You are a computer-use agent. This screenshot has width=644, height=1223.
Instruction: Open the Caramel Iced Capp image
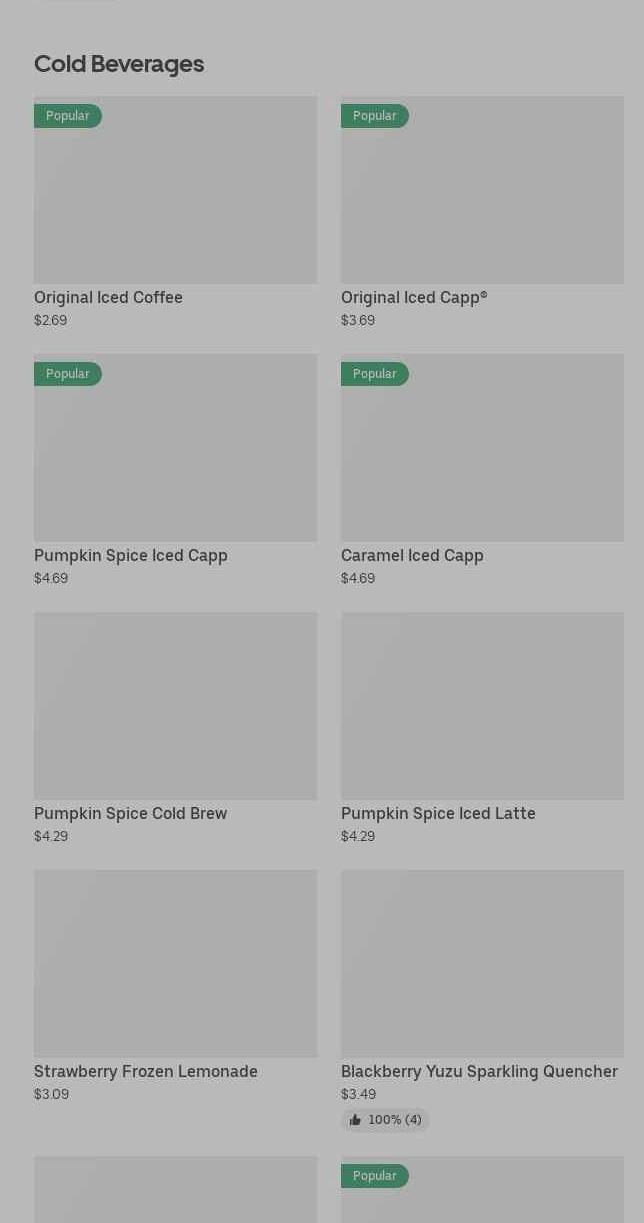pos(482,458)
